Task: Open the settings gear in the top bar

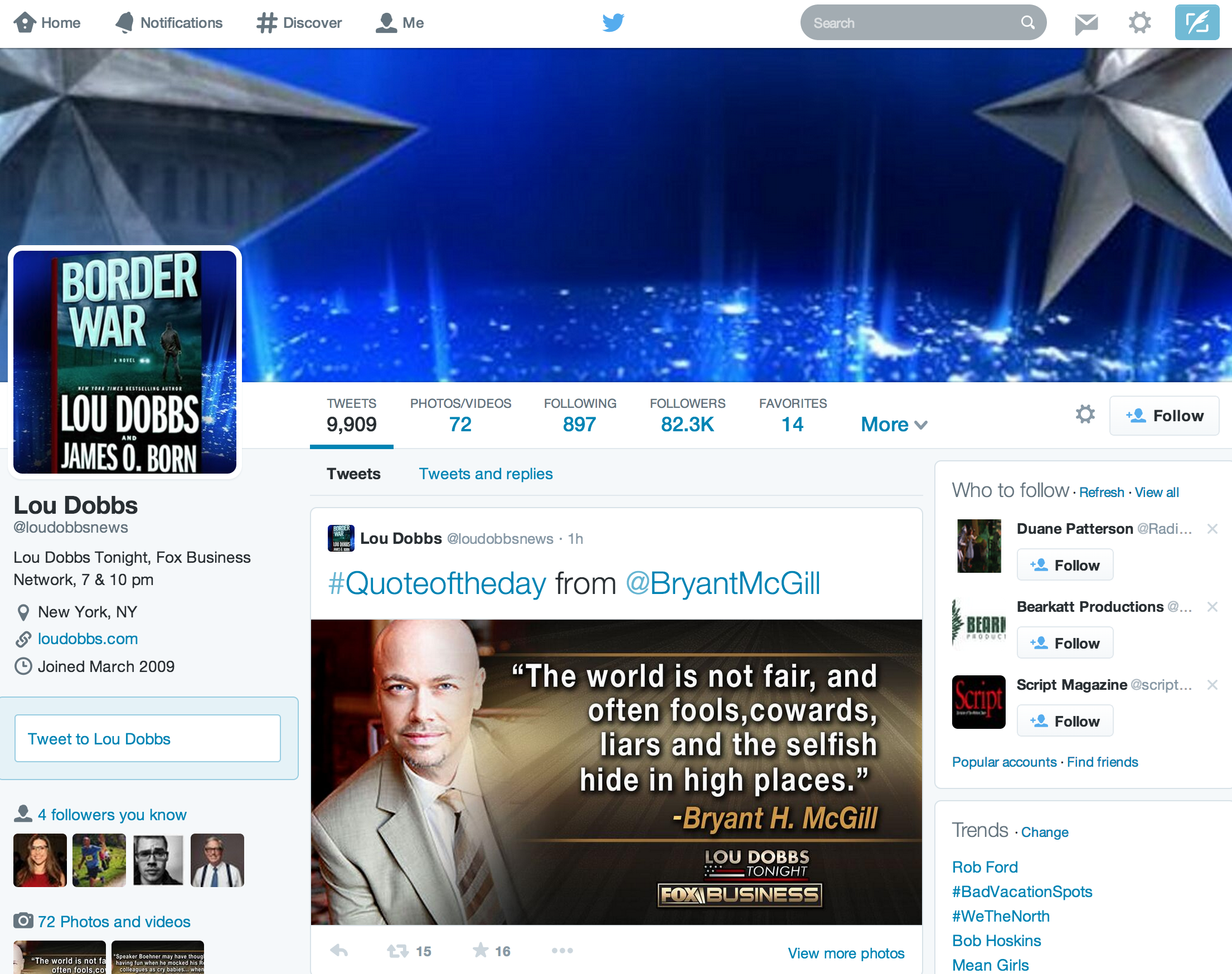Action: pos(1139,23)
